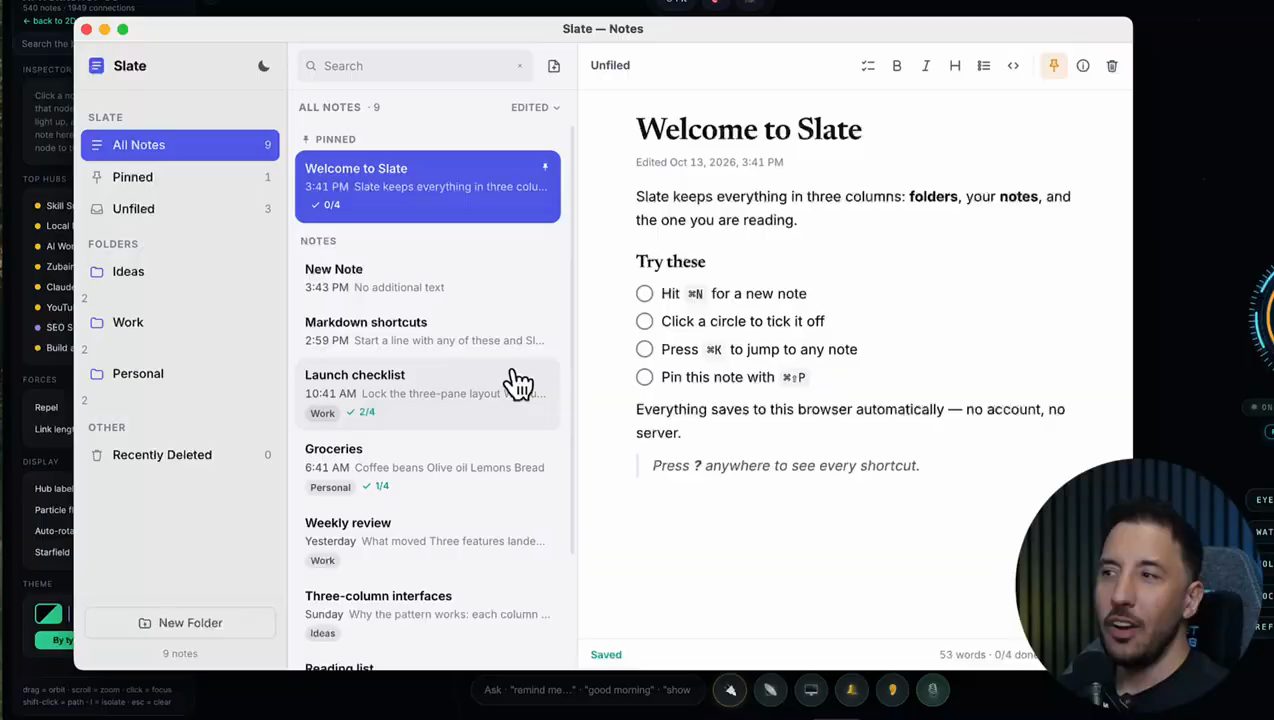Click the Recently Deleted trash icon

(x=97, y=455)
